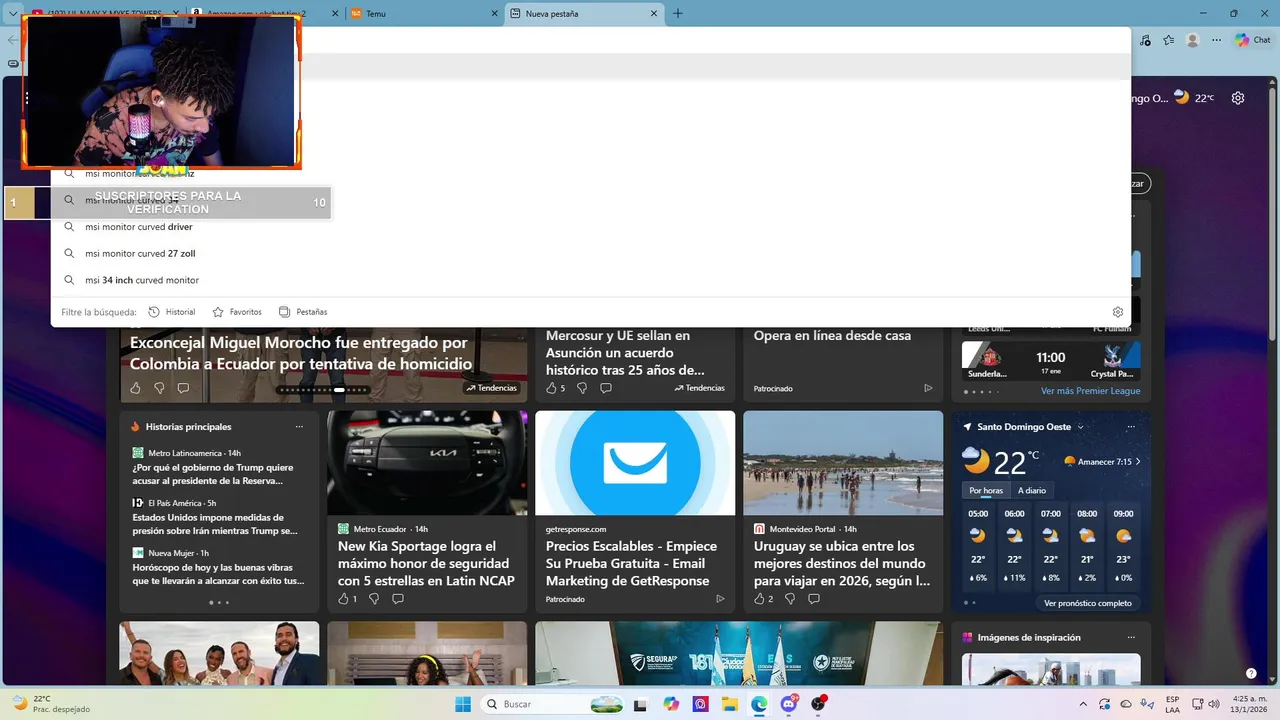Click Ver más Premier League link
The width and height of the screenshot is (1280, 720).
tap(1090, 391)
